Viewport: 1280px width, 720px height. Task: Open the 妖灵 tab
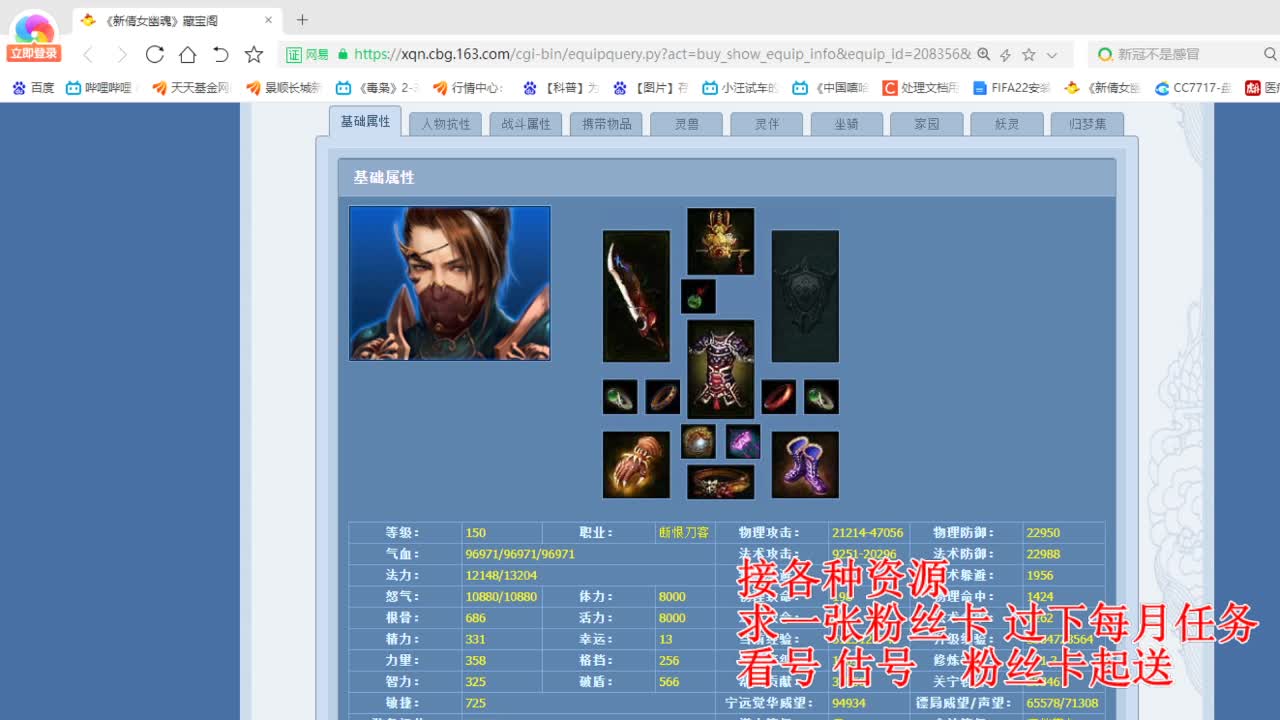tap(1007, 124)
